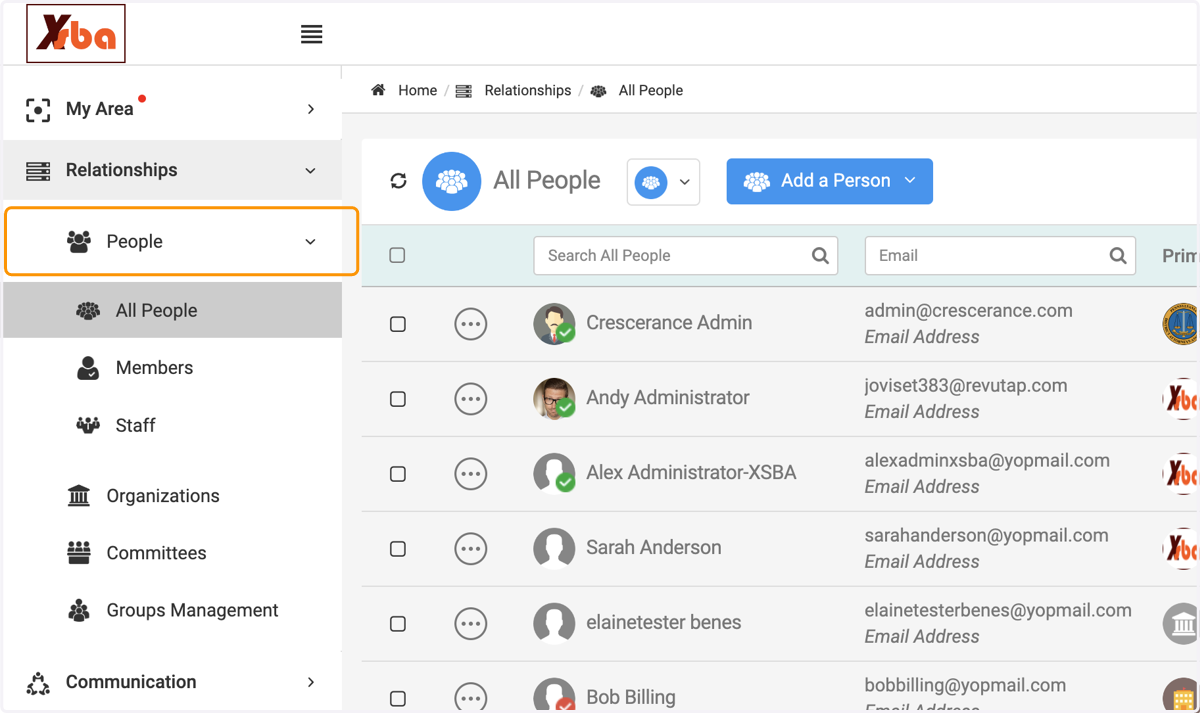Click the My Area target icon

click(x=38, y=109)
